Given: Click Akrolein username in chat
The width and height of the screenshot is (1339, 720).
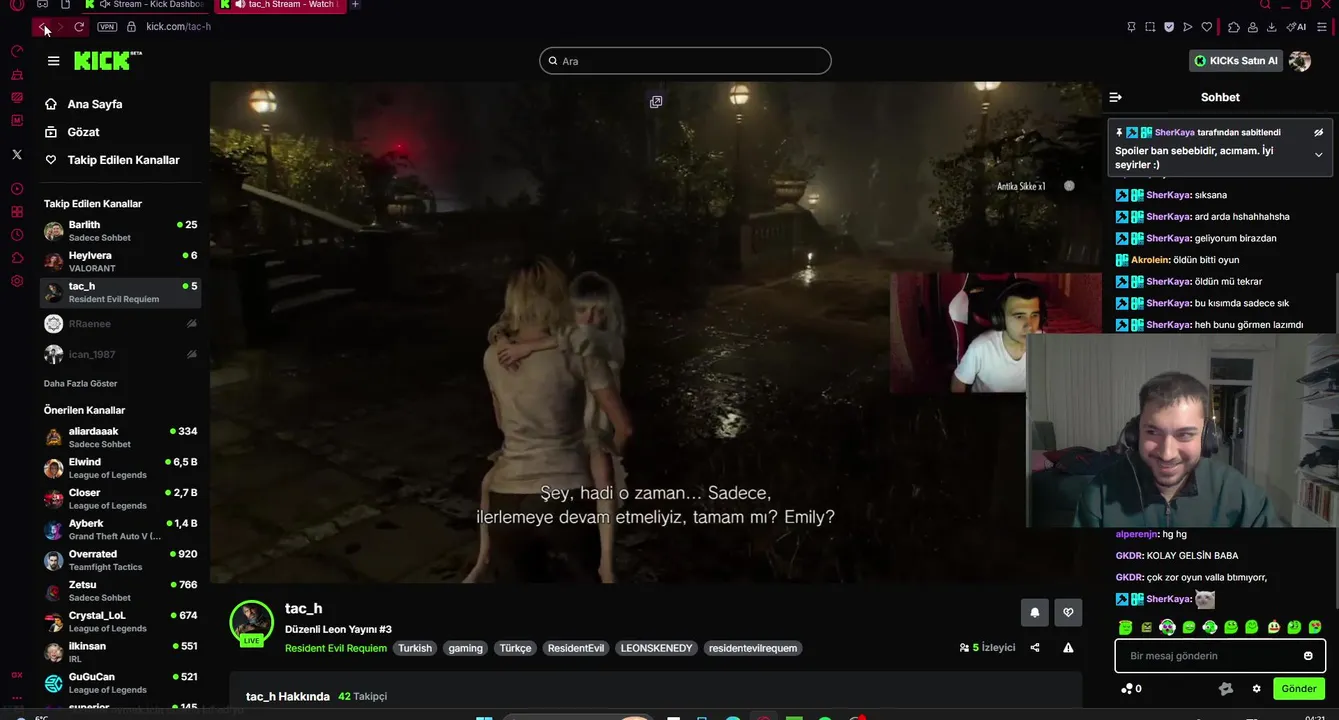Looking at the screenshot, I should pos(1150,260).
